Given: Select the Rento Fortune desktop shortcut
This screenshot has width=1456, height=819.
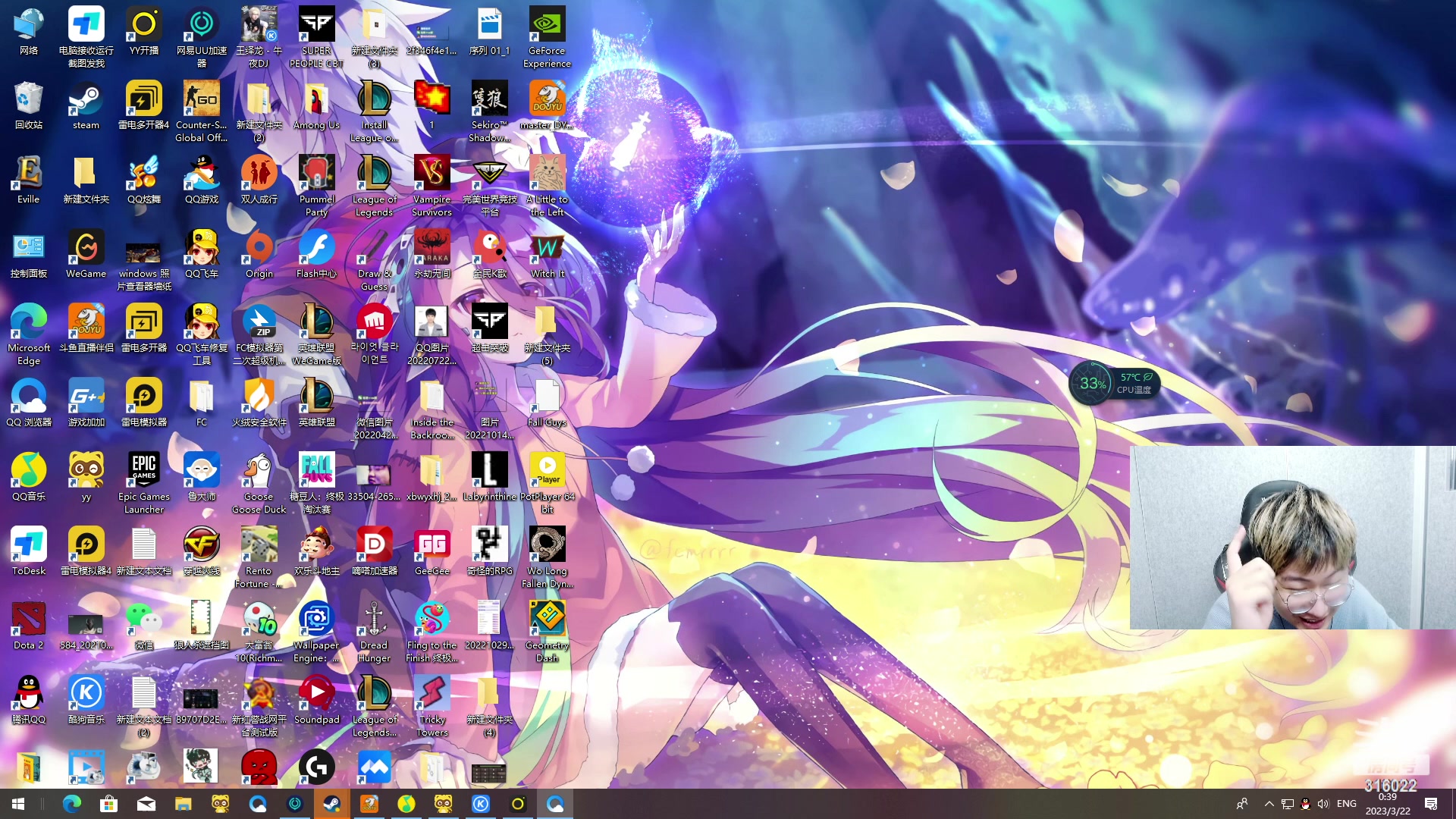Looking at the screenshot, I should tap(259, 558).
